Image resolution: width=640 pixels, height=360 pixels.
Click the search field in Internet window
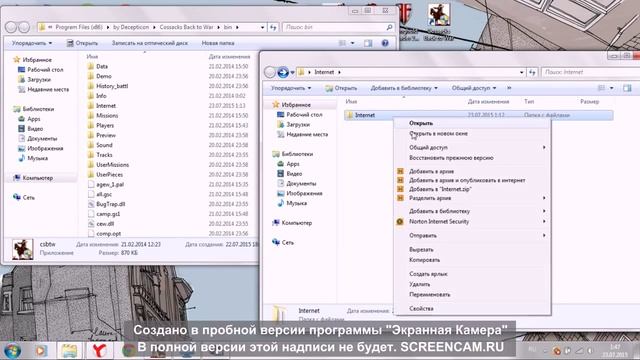click(591, 72)
